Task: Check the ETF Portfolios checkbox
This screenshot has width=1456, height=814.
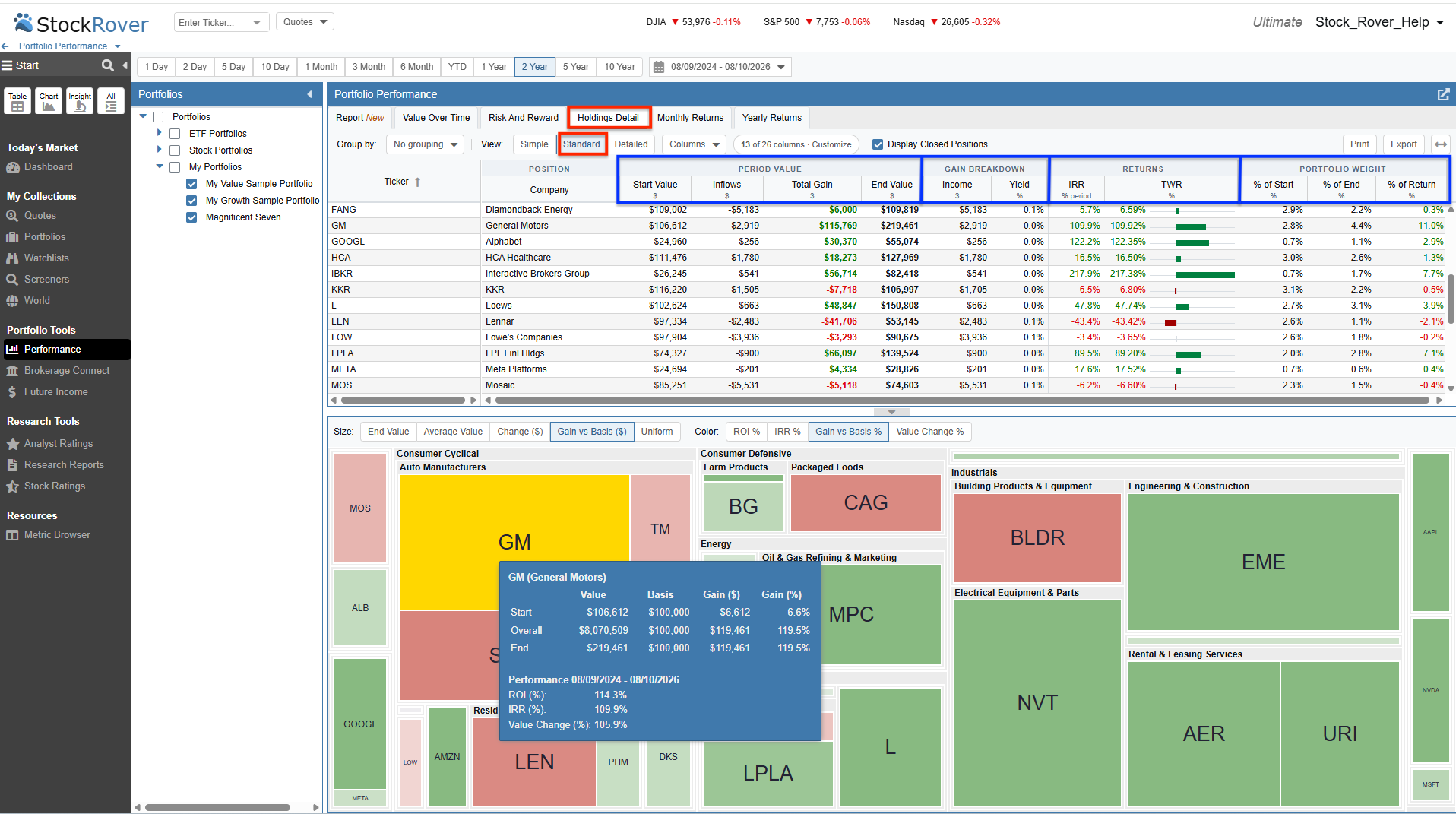Action: point(175,134)
